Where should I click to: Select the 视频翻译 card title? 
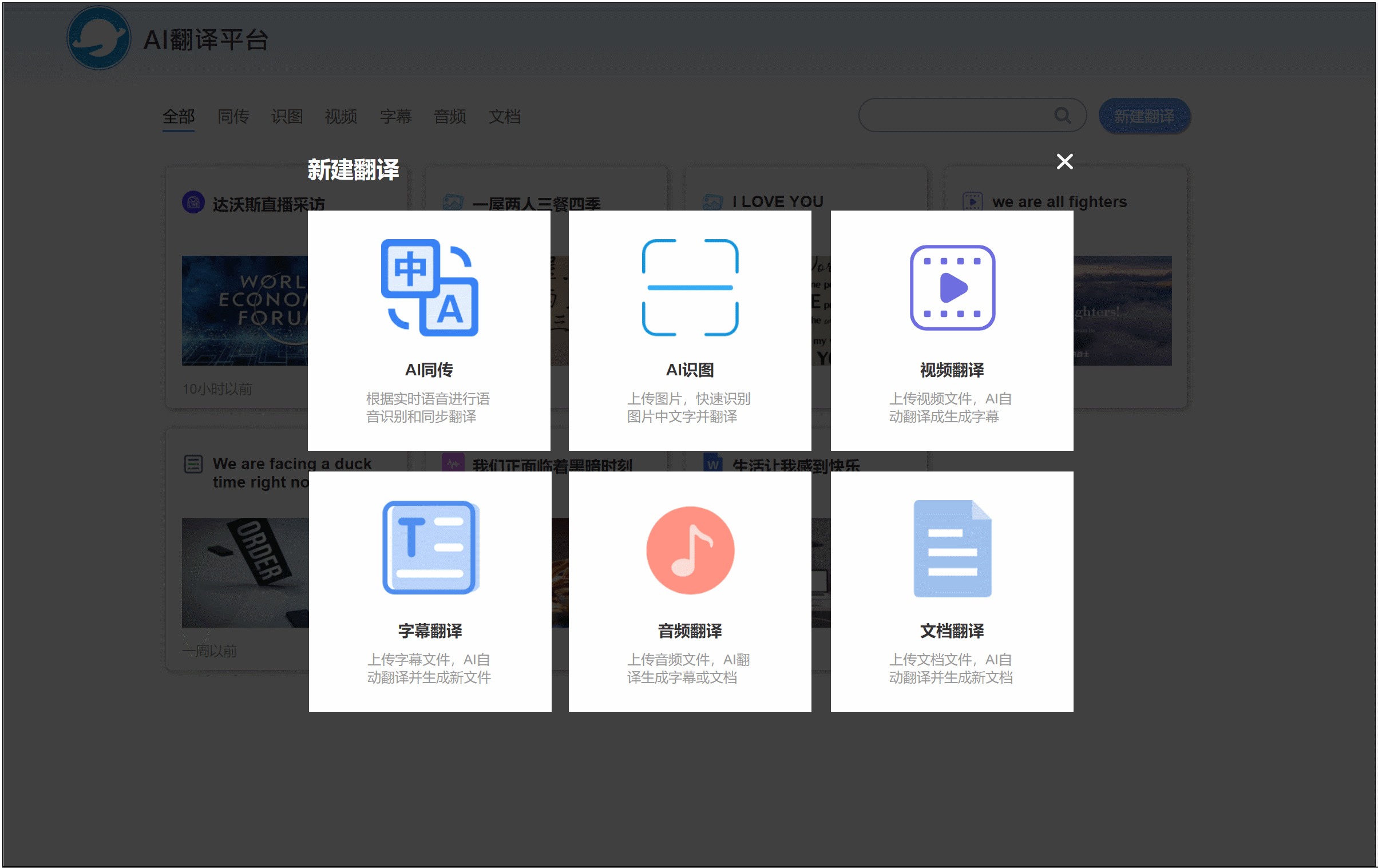(952, 370)
